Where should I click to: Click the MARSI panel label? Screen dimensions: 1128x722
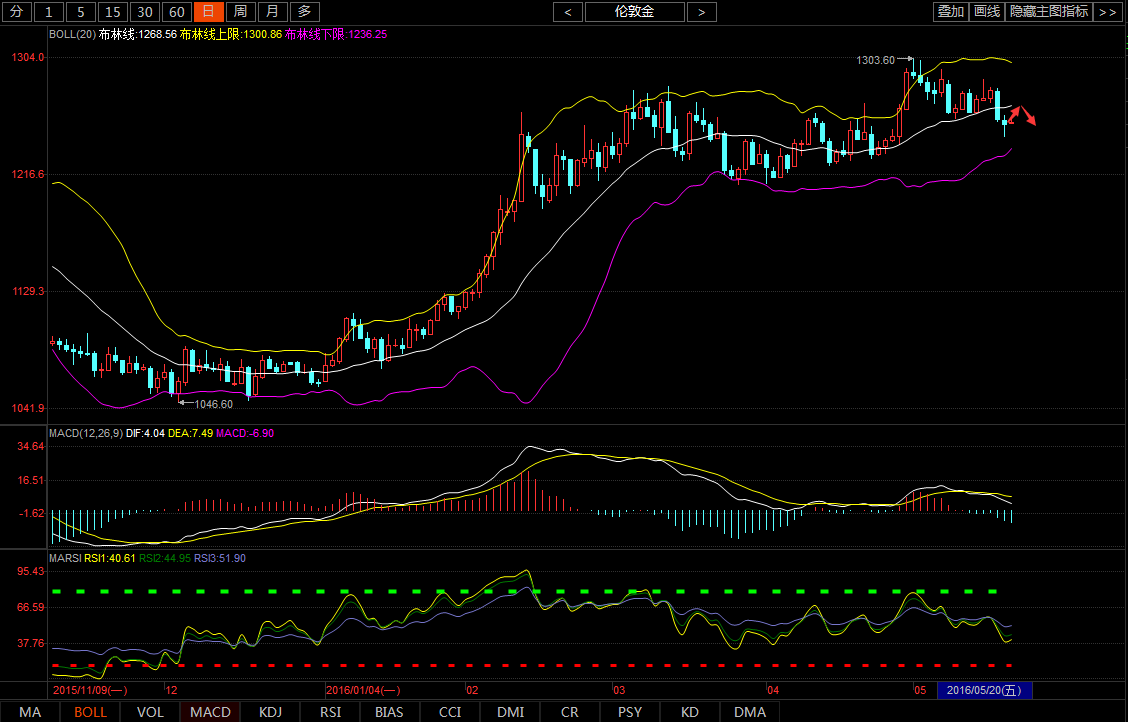point(65,558)
